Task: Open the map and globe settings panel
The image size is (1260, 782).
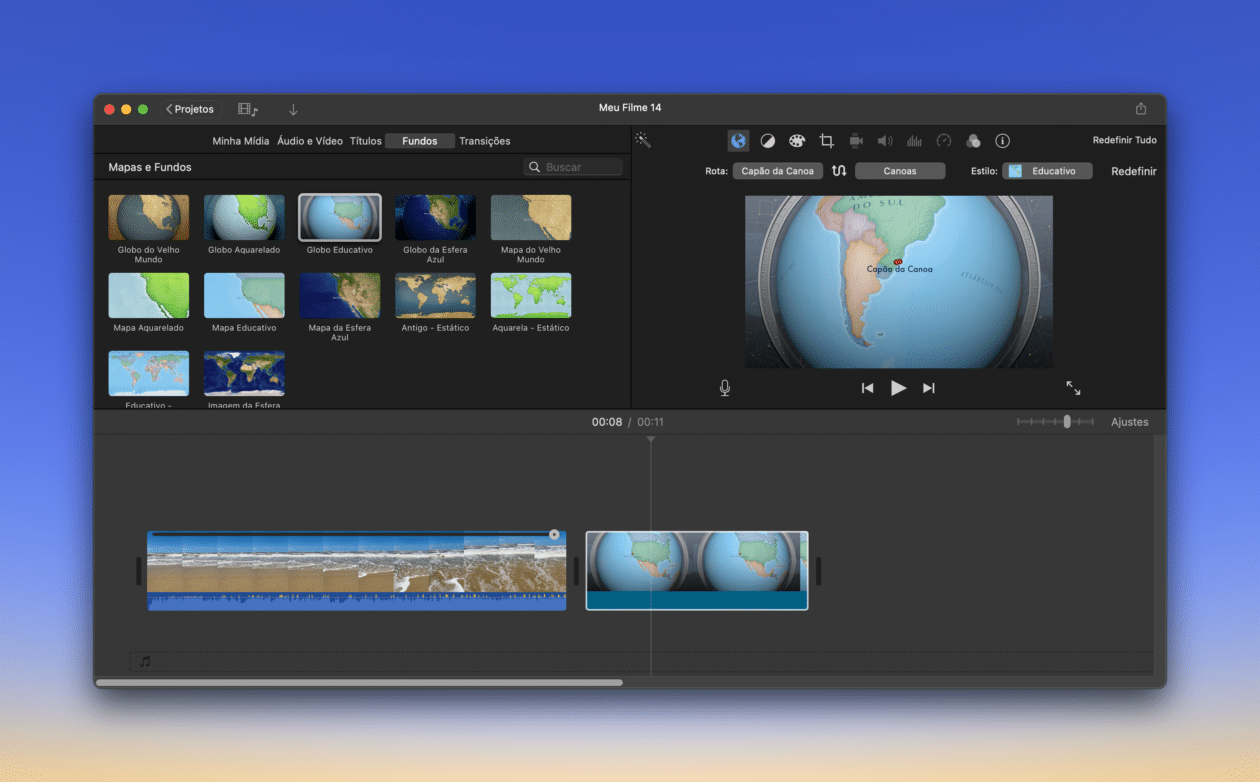Action: pyautogui.click(x=737, y=140)
